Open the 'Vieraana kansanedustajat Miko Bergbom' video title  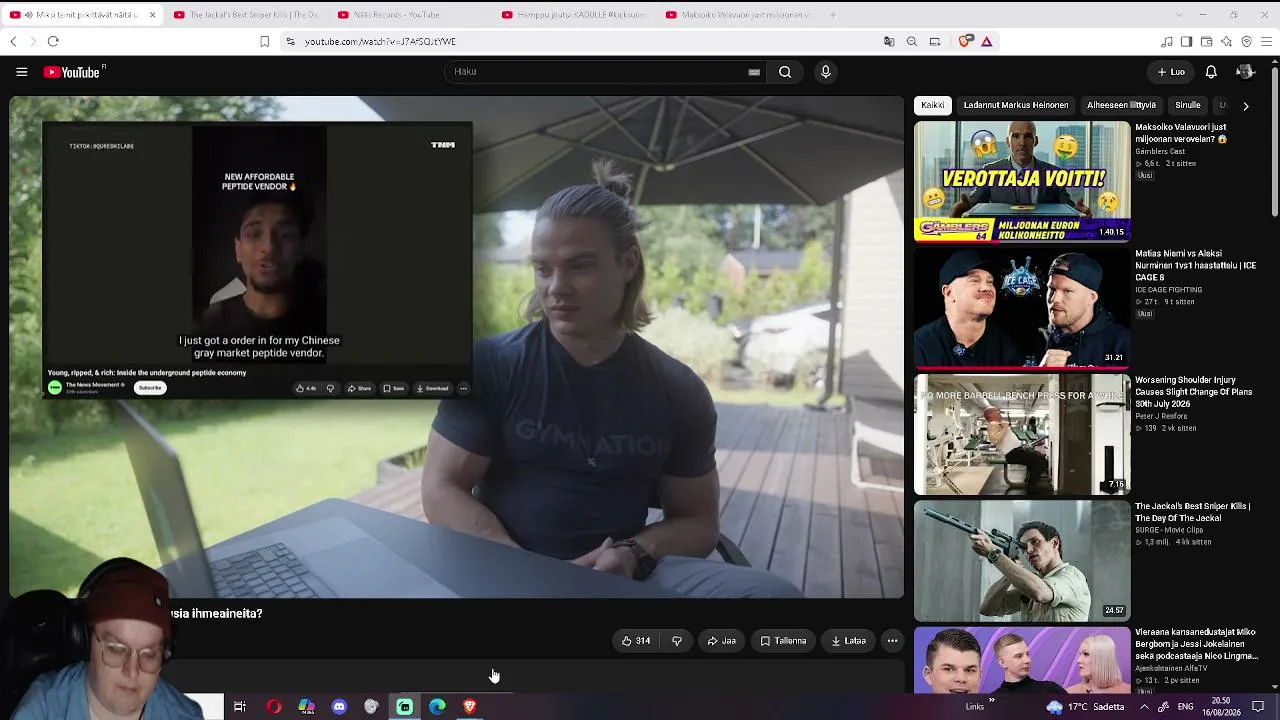(x=1196, y=644)
